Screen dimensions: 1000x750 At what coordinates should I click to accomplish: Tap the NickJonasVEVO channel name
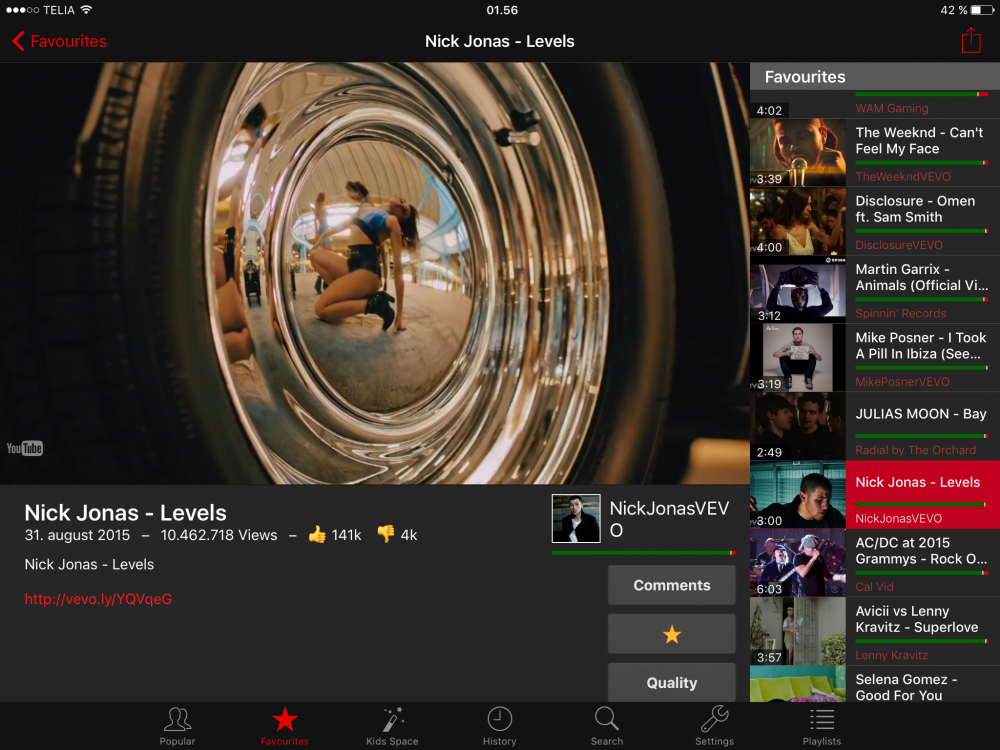click(x=669, y=518)
